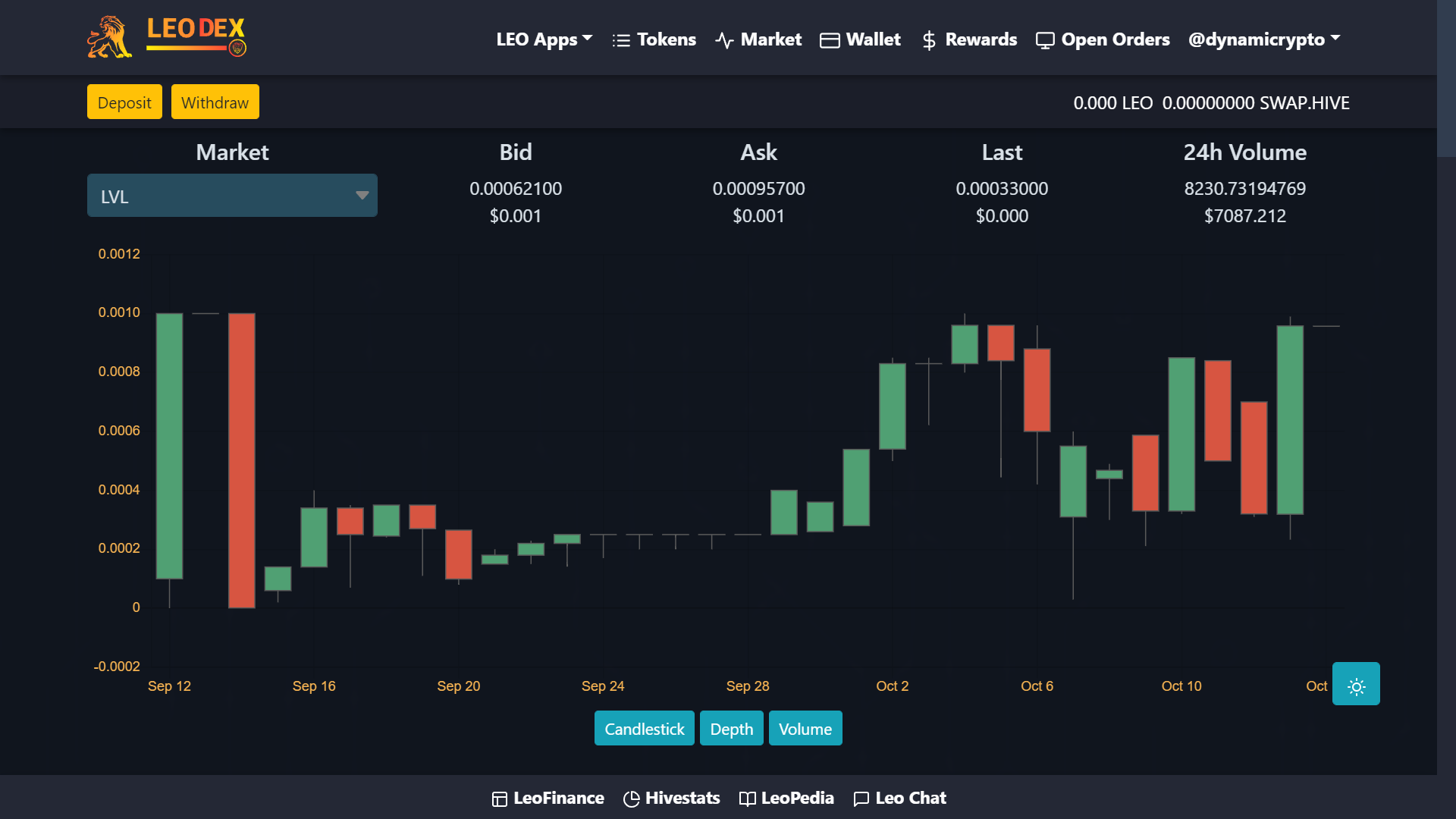Click the Hivestats pie chart icon

[x=631, y=799]
